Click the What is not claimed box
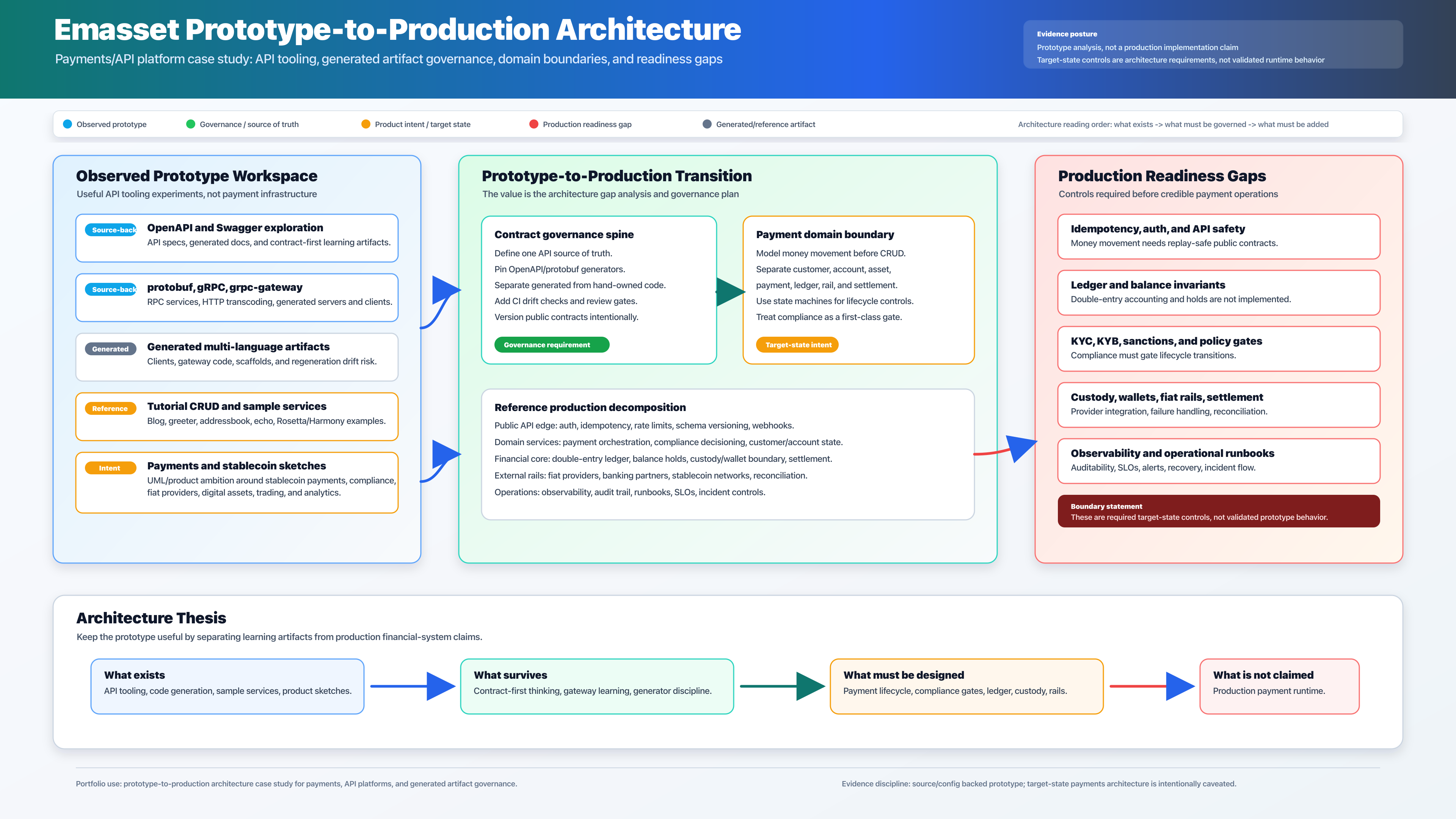 (1280, 686)
